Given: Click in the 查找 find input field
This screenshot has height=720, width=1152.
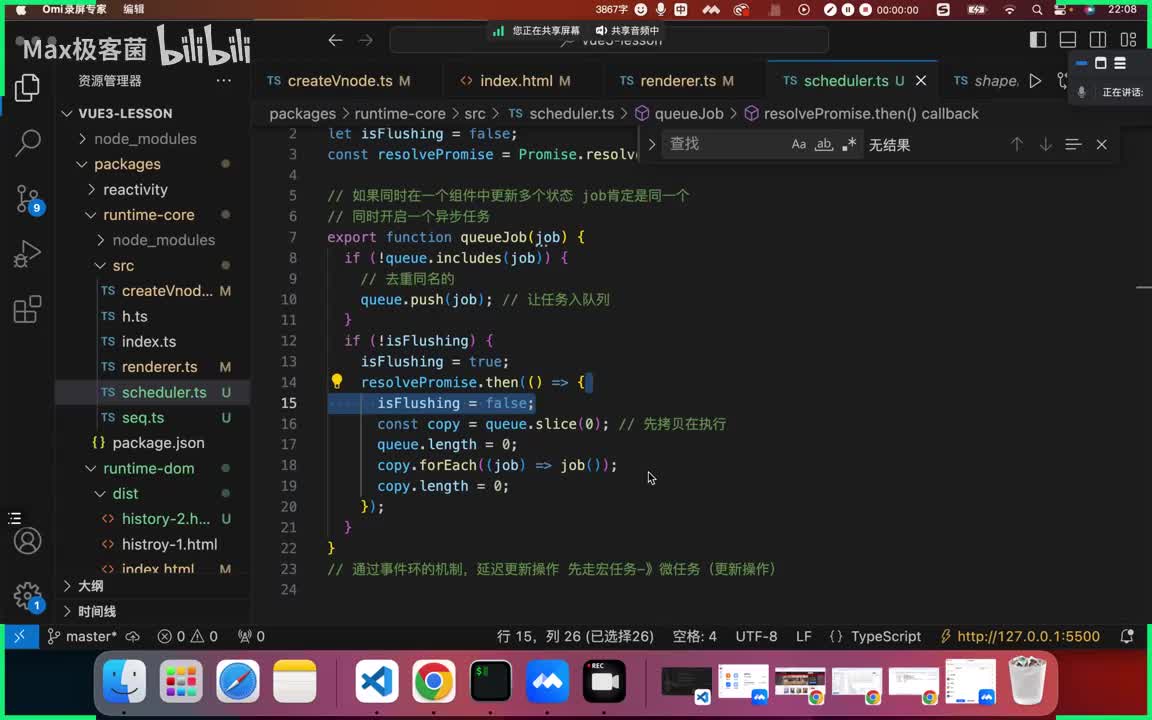Looking at the screenshot, I should 724,144.
